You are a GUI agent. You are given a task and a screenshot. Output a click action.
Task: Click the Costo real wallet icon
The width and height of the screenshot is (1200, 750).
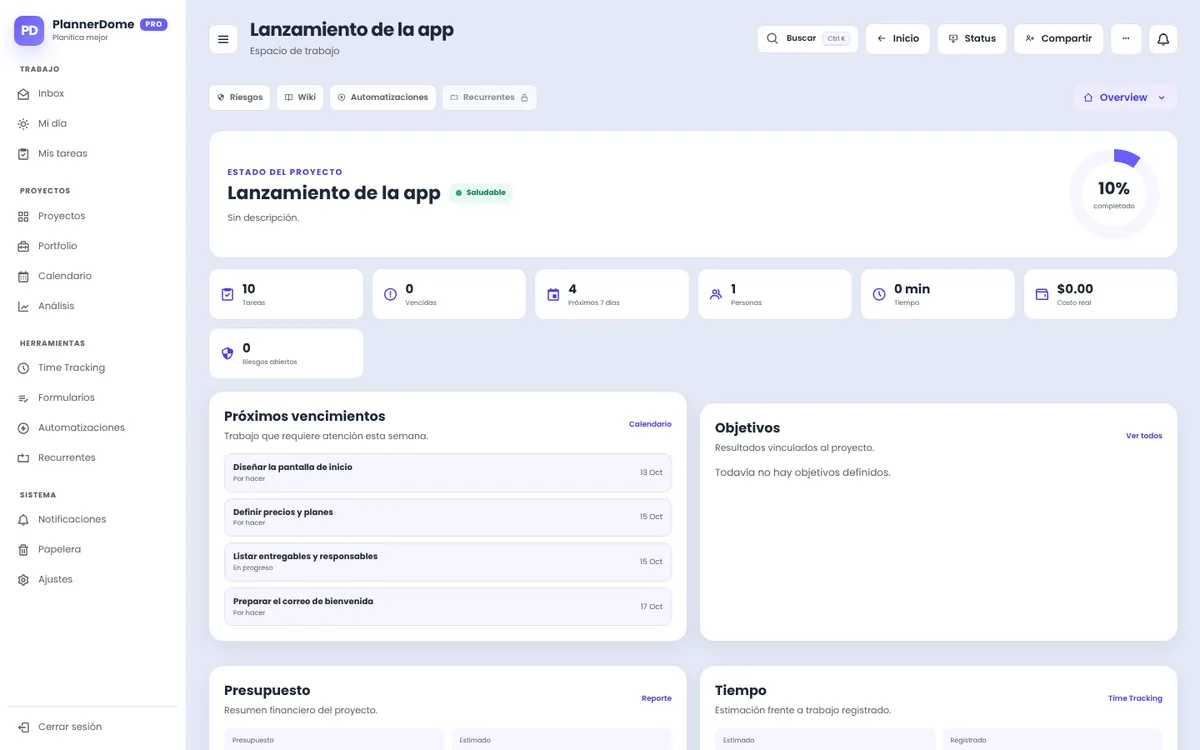coord(1042,294)
